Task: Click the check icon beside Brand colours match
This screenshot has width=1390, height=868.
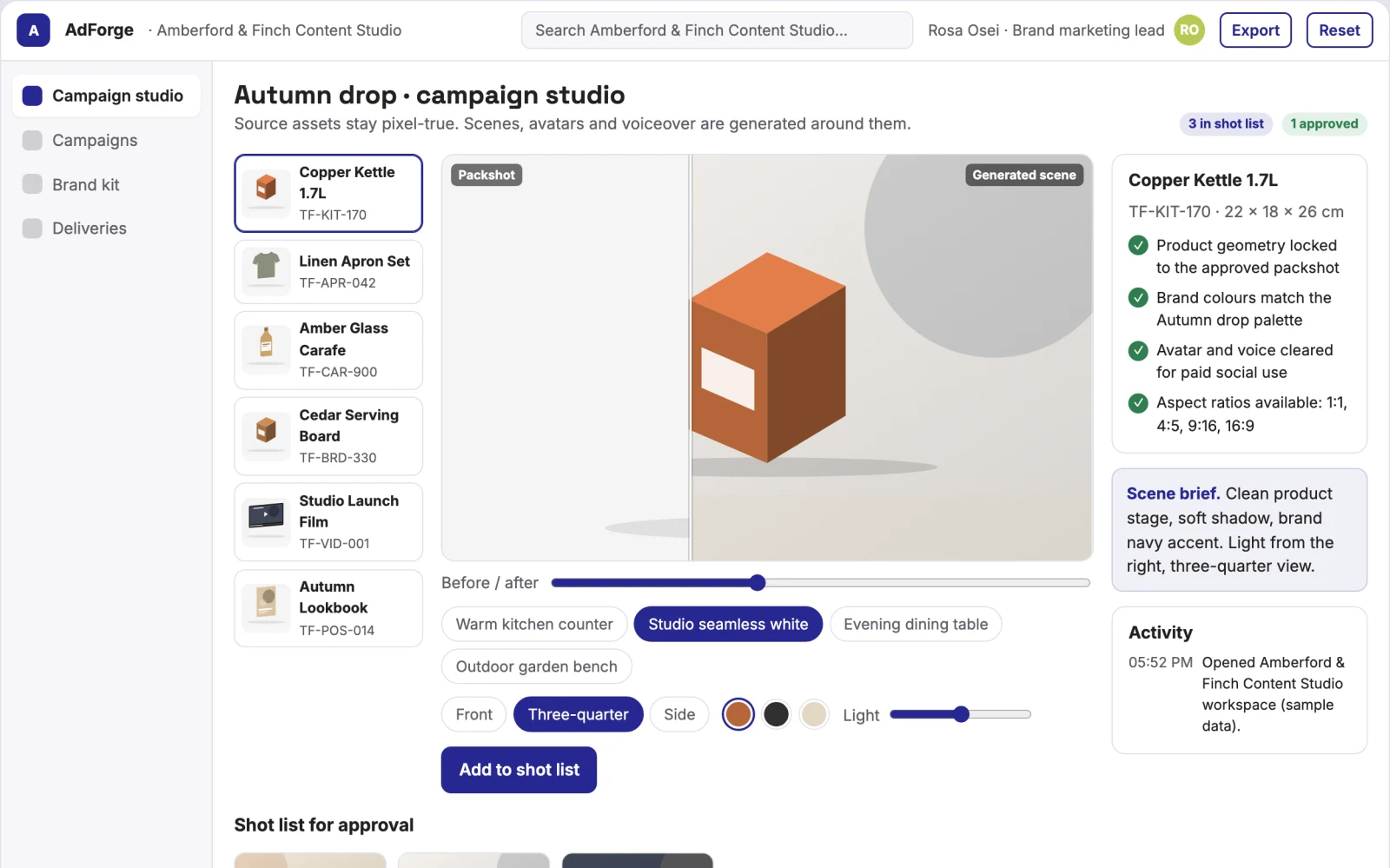Action: tap(1138, 297)
